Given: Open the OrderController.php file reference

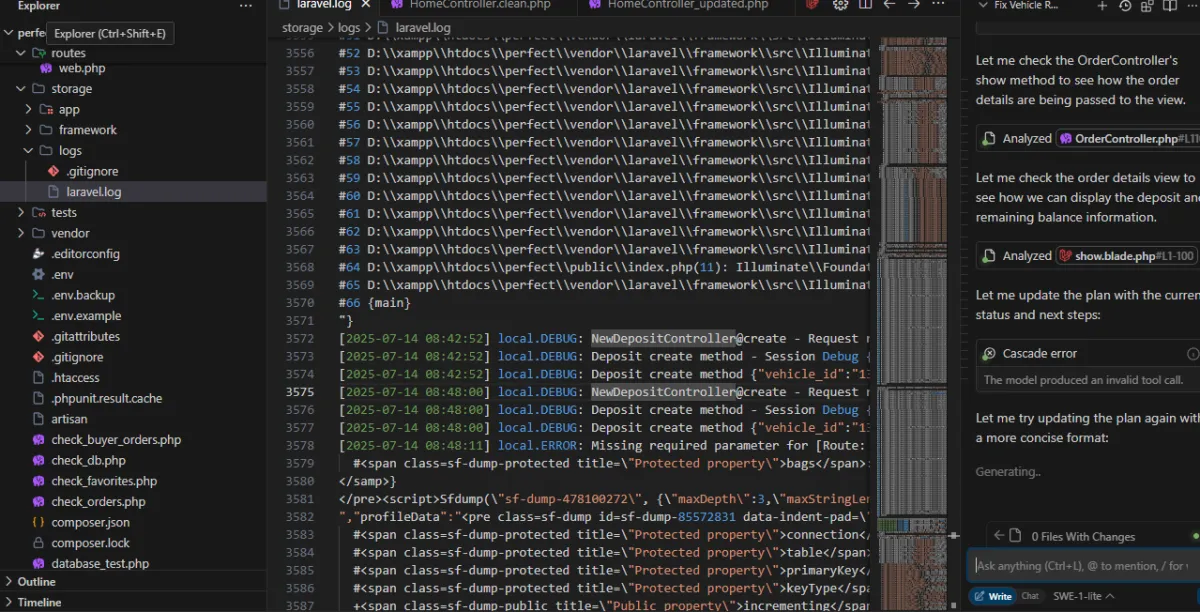Looking at the screenshot, I should click(x=1126, y=139).
